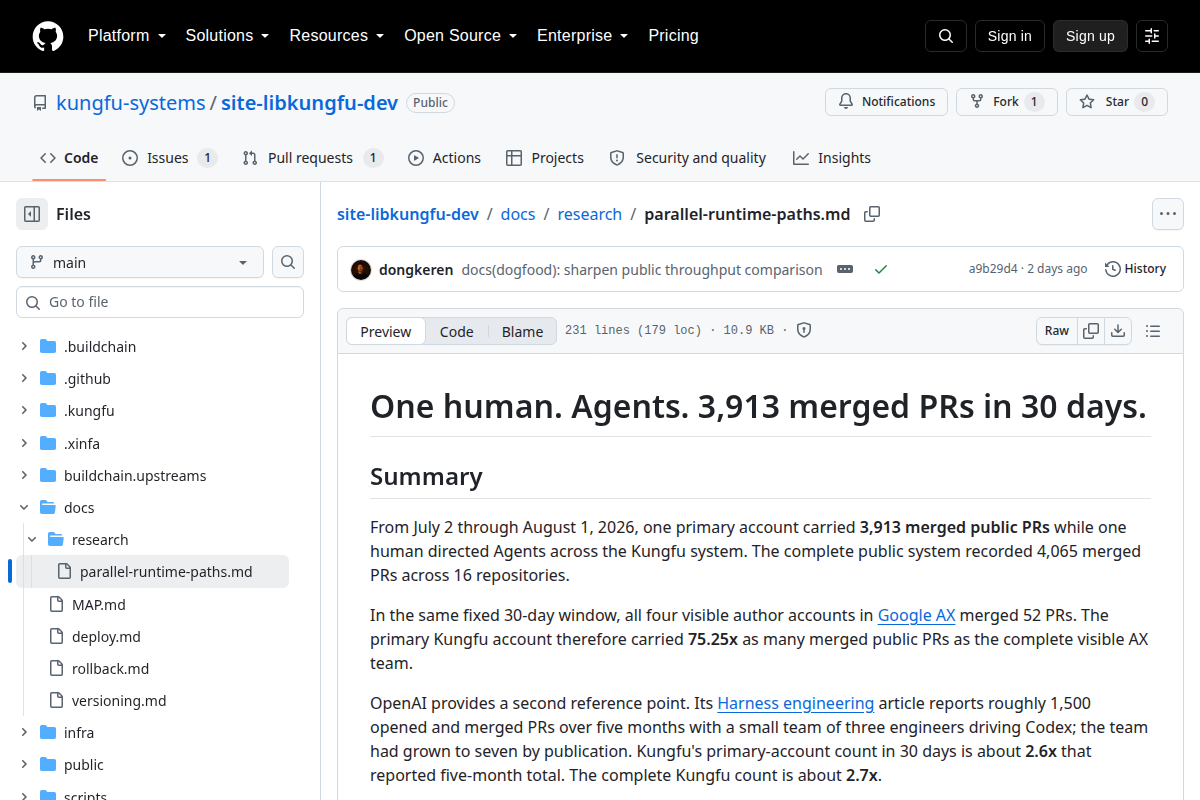Go to research breadcrumb folder
Screen dimensions: 1200x800
click(x=590, y=214)
